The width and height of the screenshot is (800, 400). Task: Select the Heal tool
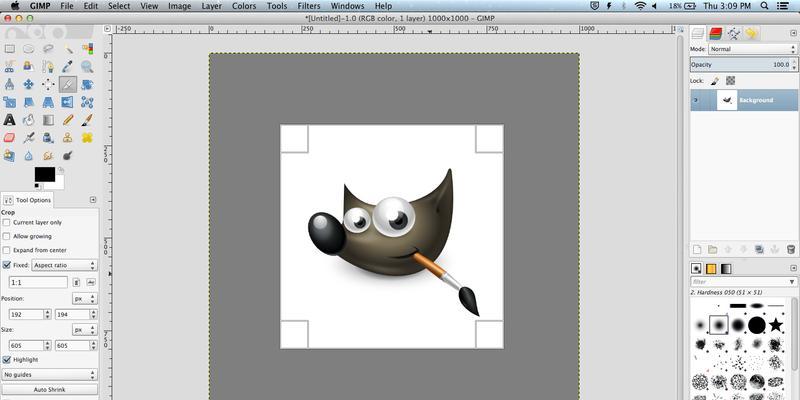pyautogui.click(x=87, y=138)
